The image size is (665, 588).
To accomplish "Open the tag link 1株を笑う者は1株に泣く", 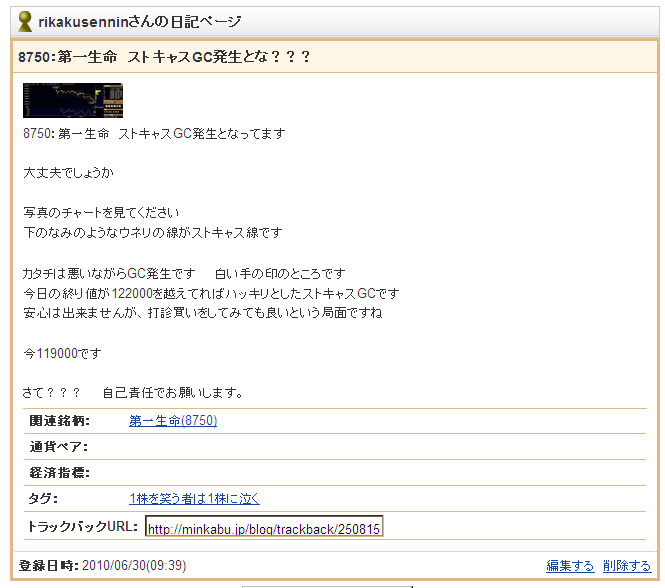I will 194,498.
